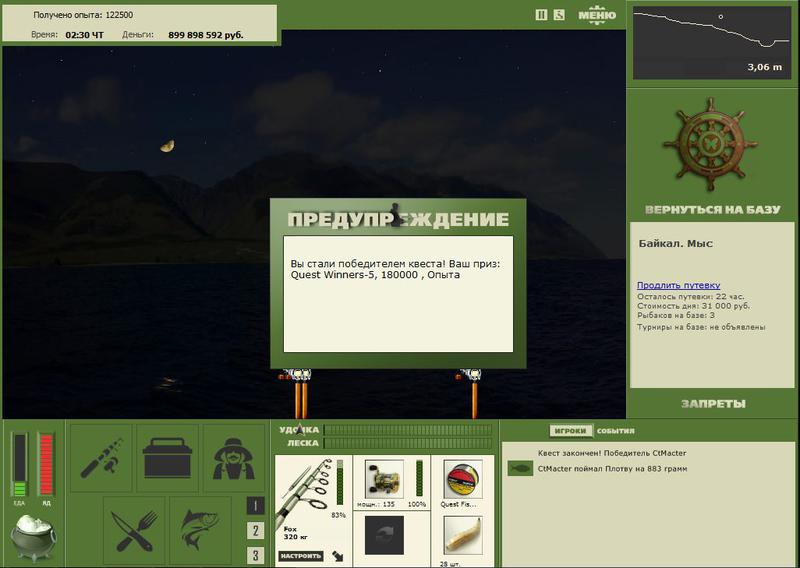The height and width of the screenshot is (568, 800).
Task: Click the ПРЕДУПРЕЖДЕНИЕ dialog title
Action: [398, 219]
